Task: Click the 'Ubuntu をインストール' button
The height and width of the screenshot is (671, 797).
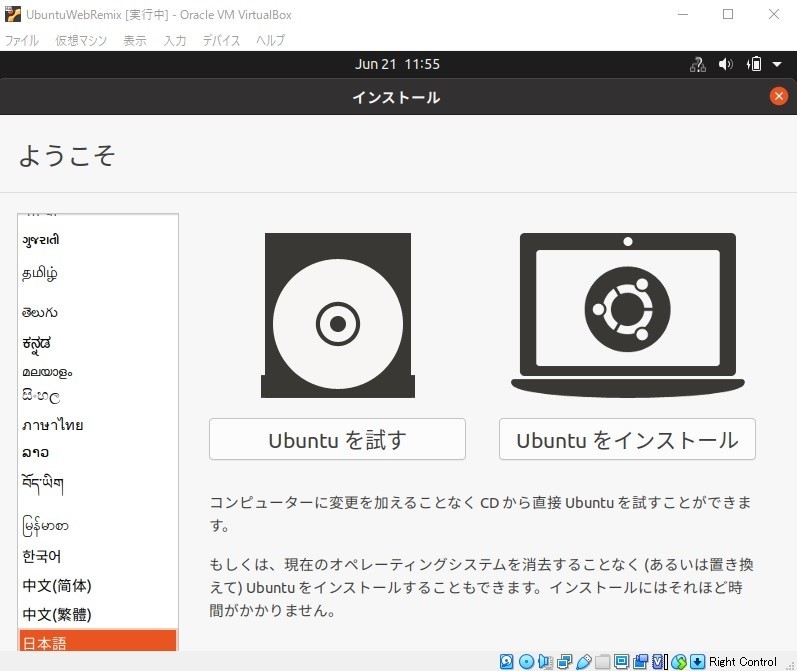Action: (x=627, y=439)
